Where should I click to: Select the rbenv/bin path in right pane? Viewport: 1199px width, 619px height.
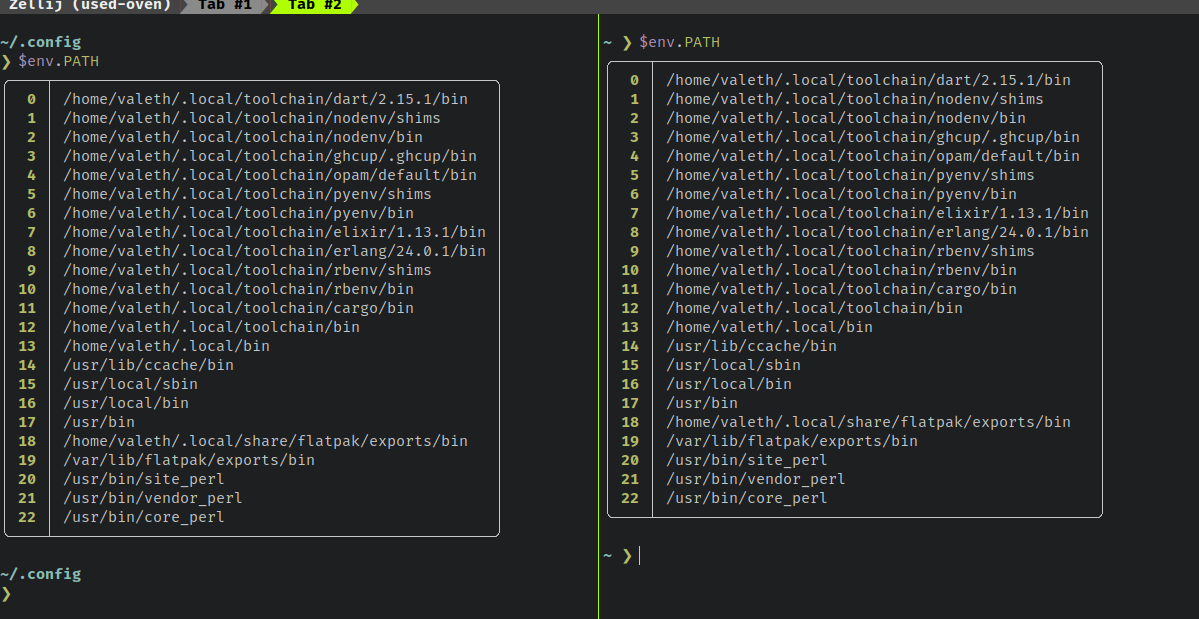coord(840,271)
